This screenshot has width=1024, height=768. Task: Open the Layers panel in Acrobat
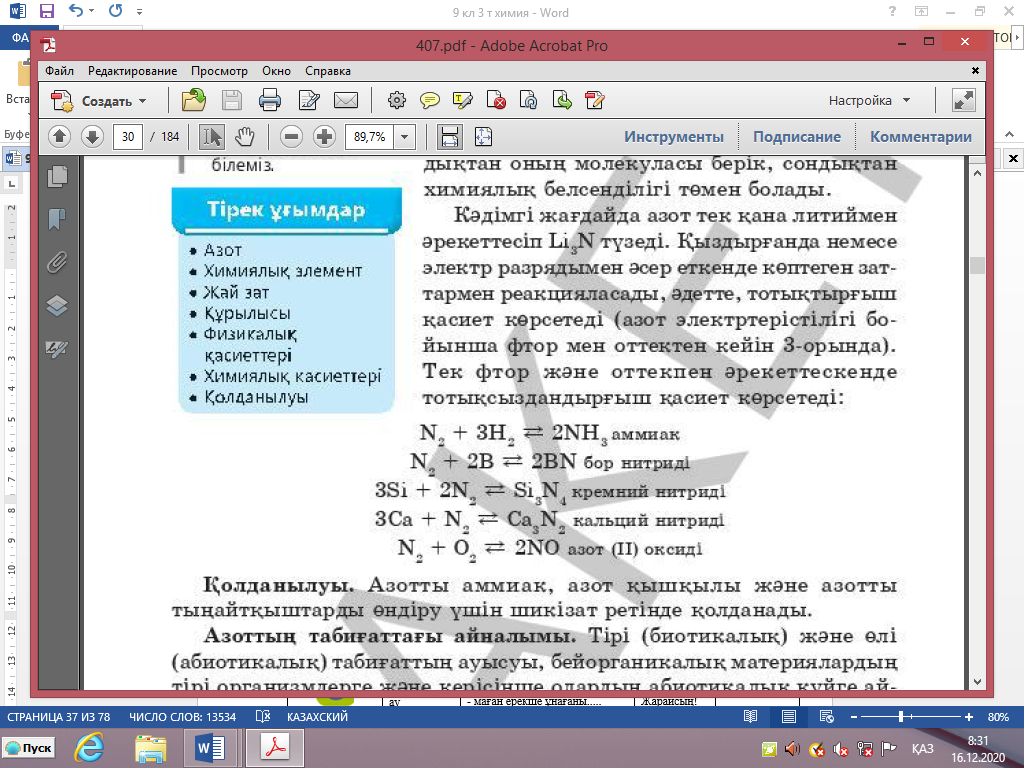[x=57, y=306]
